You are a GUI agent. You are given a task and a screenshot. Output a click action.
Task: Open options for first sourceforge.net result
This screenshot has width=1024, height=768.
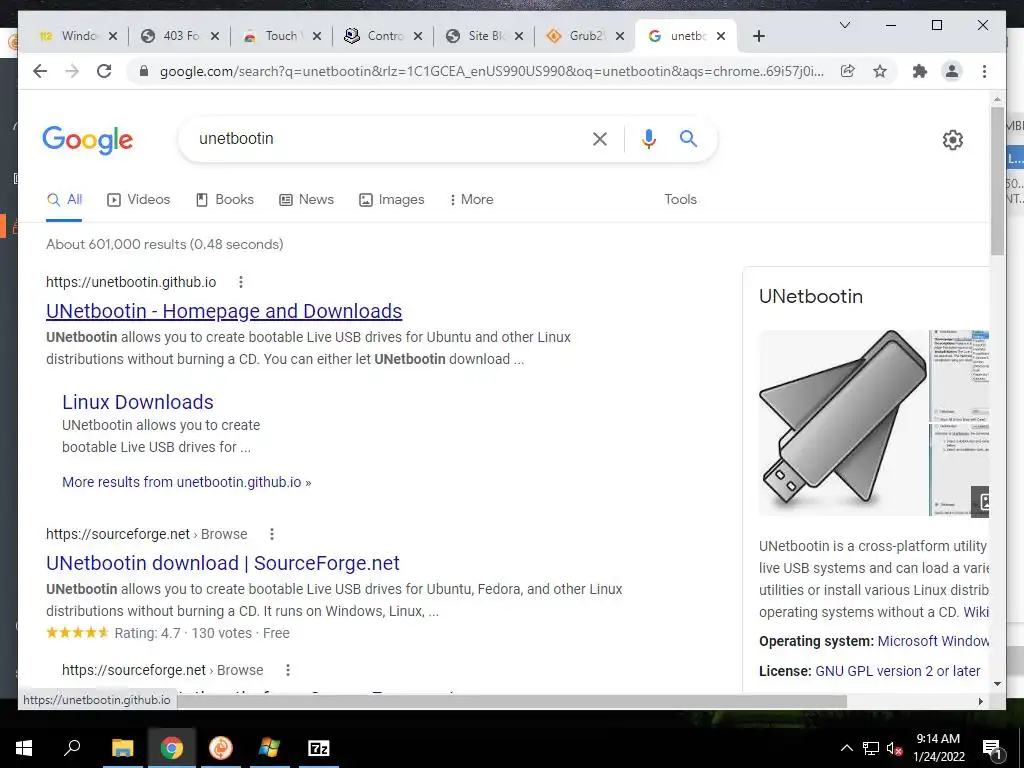click(x=272, y=534)
